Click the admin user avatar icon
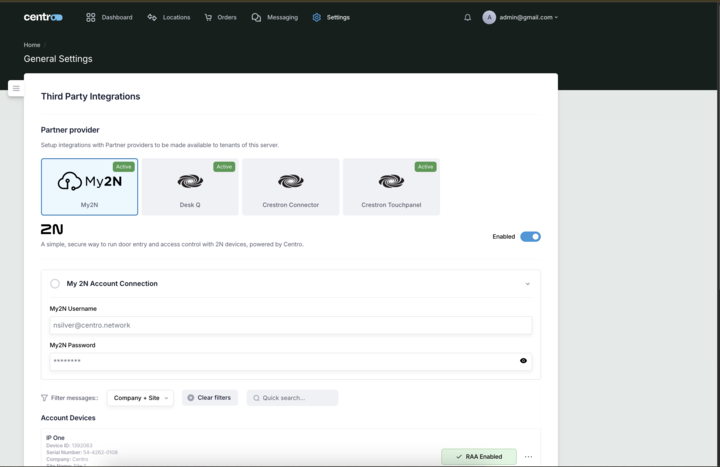The width and height of the screenshot is (720, 467). pyautogui.click(x=489, y=17)
